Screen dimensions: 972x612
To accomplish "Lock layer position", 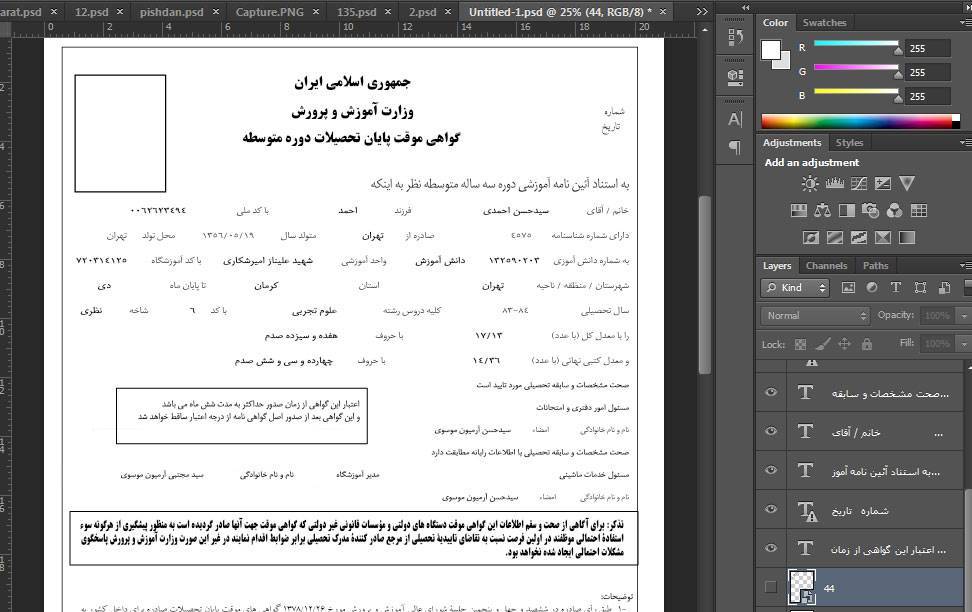I will [x=844, y=344].
